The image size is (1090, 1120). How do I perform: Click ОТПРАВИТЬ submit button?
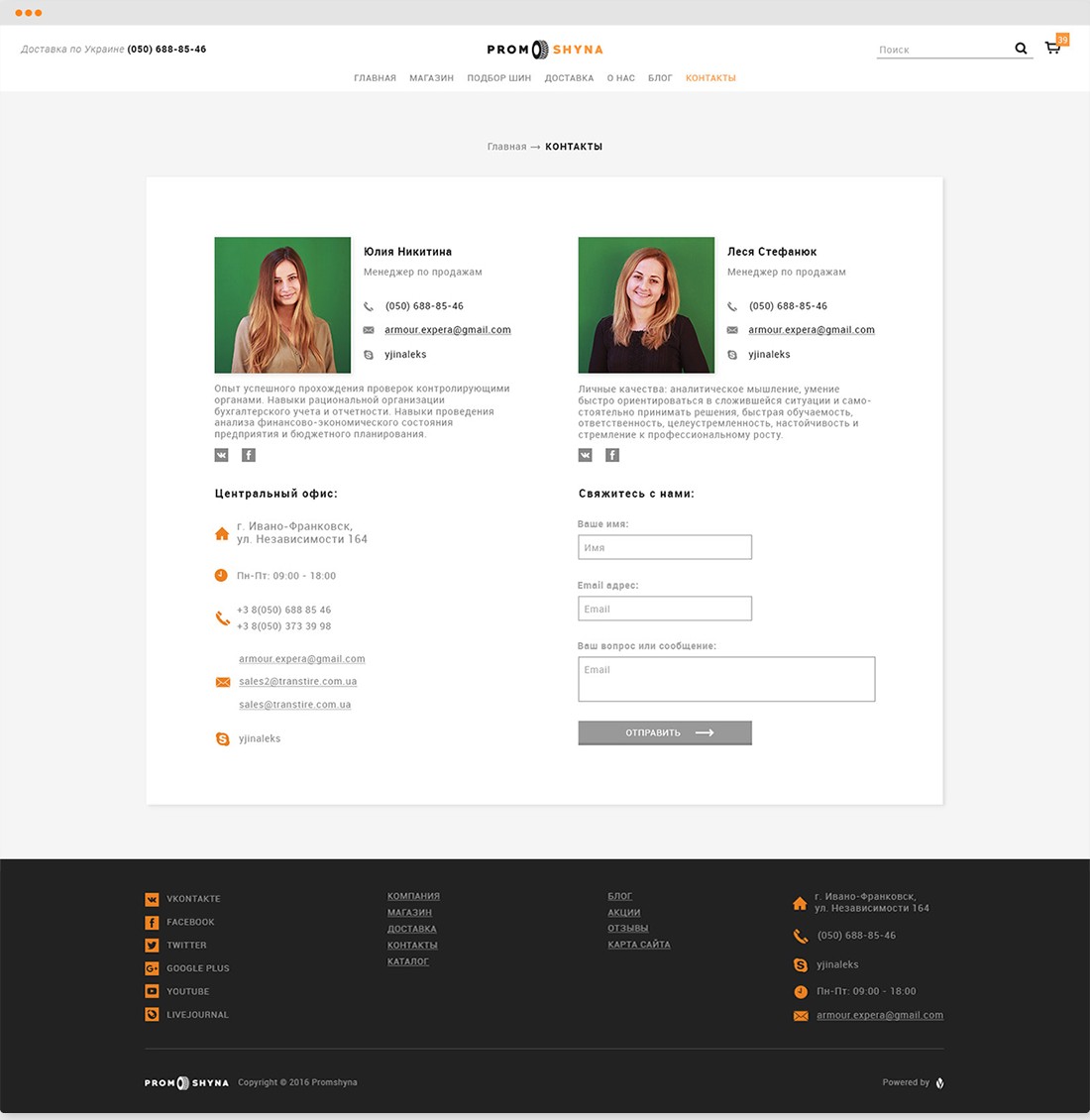coord(665,732)
